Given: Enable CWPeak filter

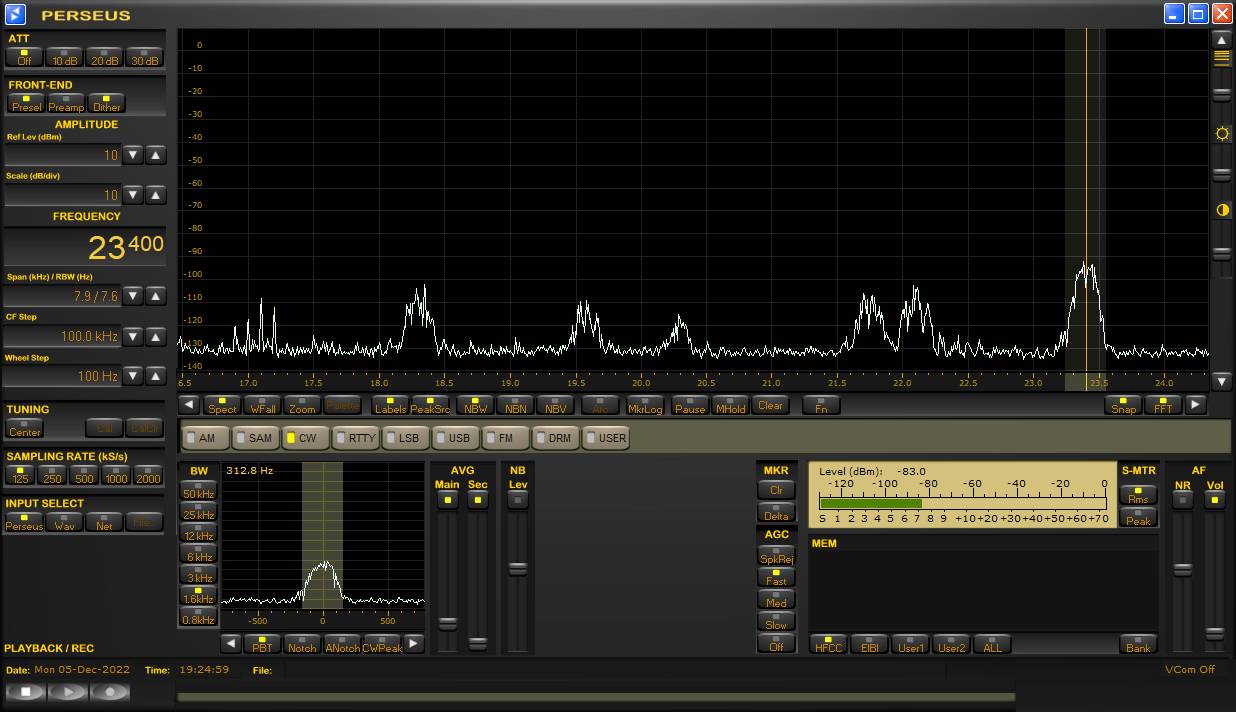Looking at the screenshot, I should pyautogui.click(x=382, y=644).
